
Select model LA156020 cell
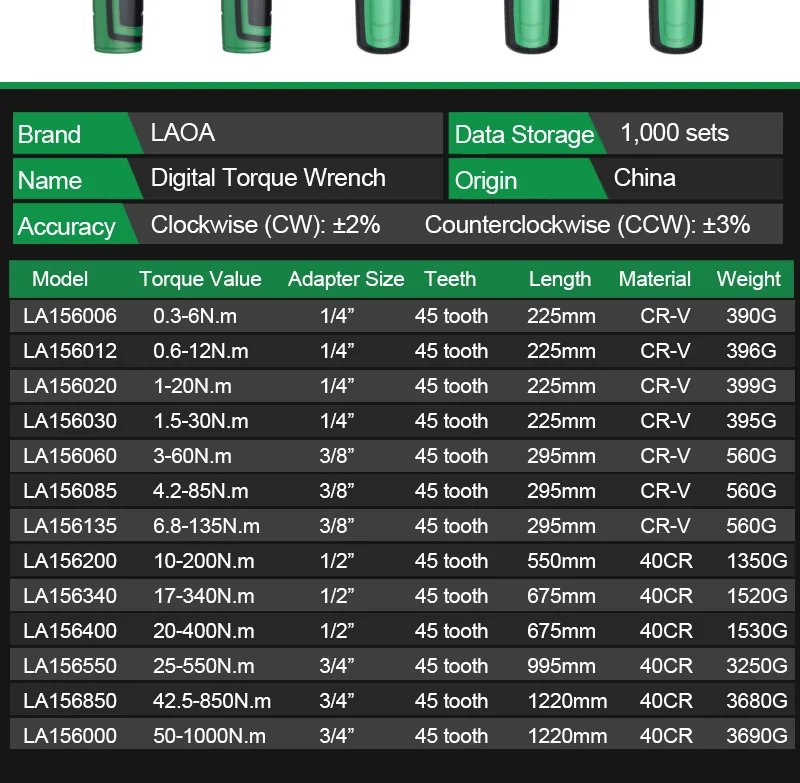pyautogui.click(x=70, y=386)
